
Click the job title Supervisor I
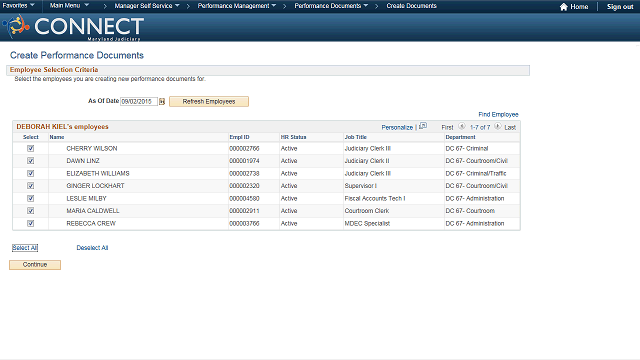click(361, 186)
